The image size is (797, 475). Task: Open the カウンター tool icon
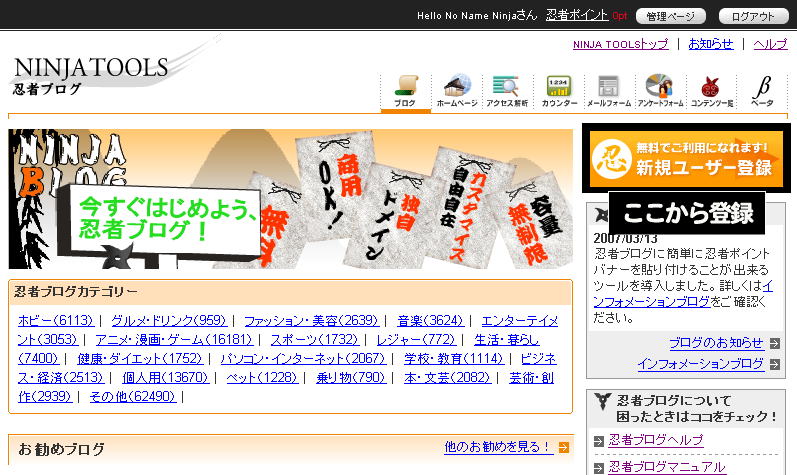tap(559, 91)
